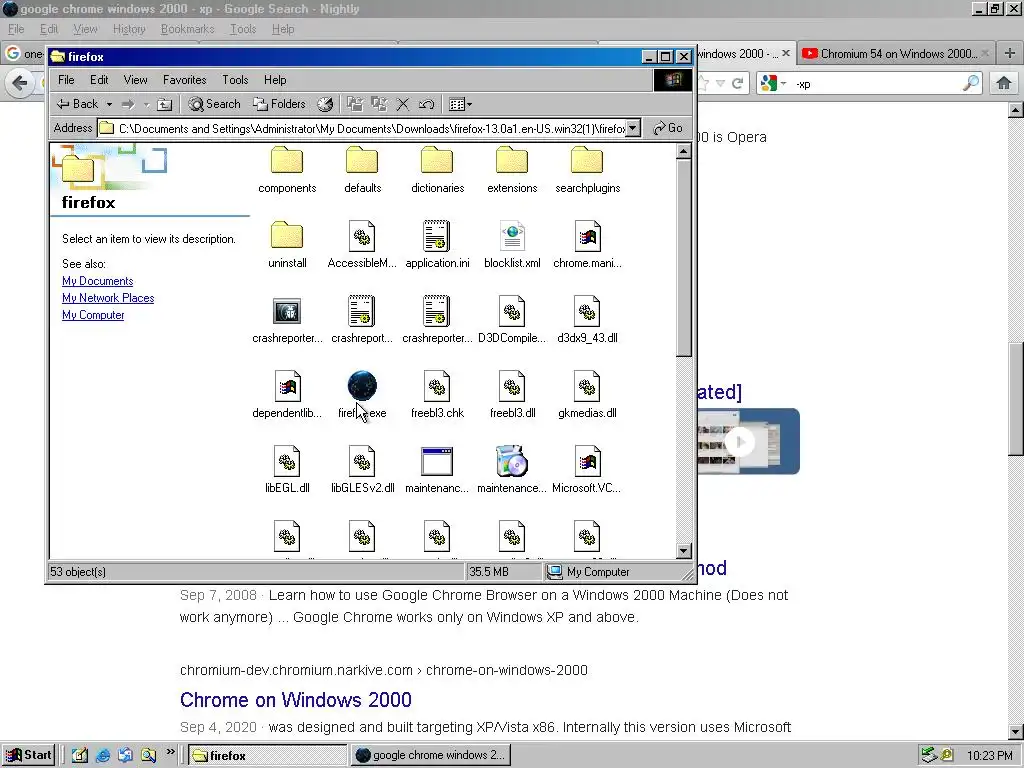1024x768 pixels.
Task: Open the History menu in Nightly
Action: point(129,29)
